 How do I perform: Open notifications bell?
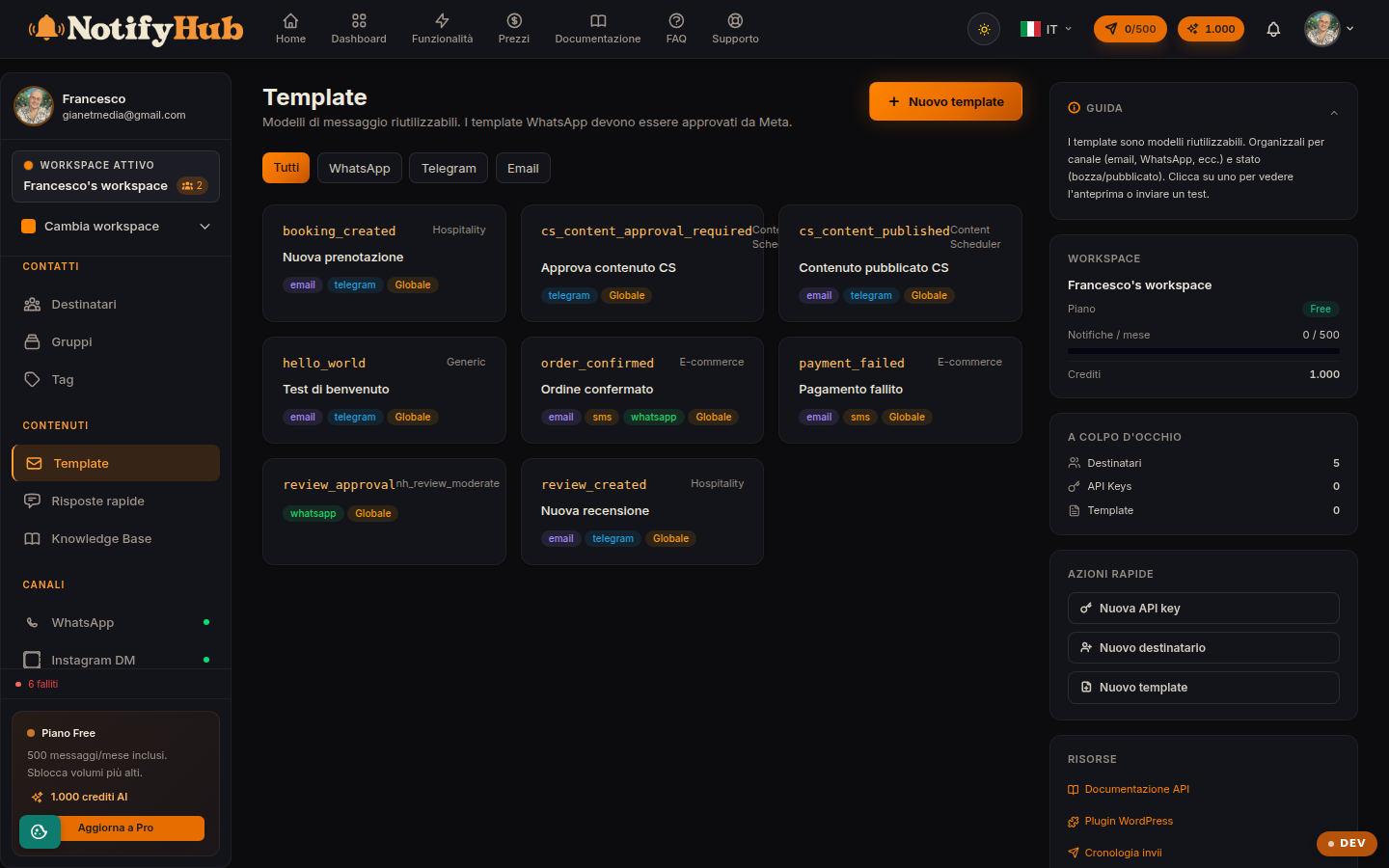point(1273,29)
